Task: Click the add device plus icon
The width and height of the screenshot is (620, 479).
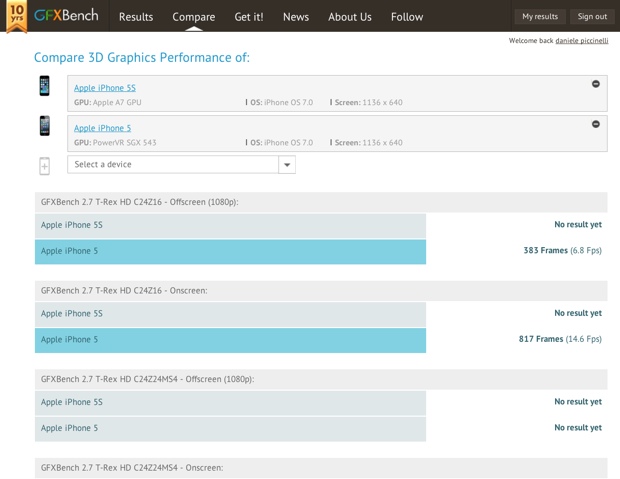Action: [x=45, y=166]
